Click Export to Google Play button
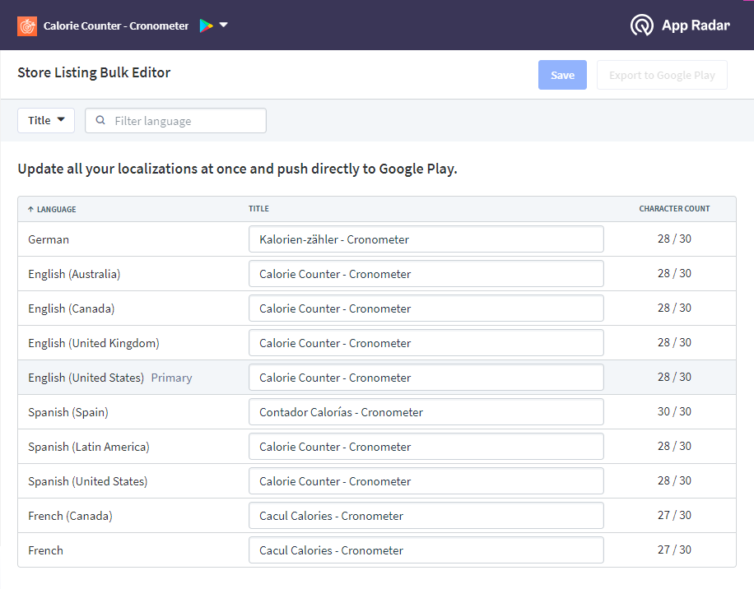The image size is (754, 589). [662, 75]
